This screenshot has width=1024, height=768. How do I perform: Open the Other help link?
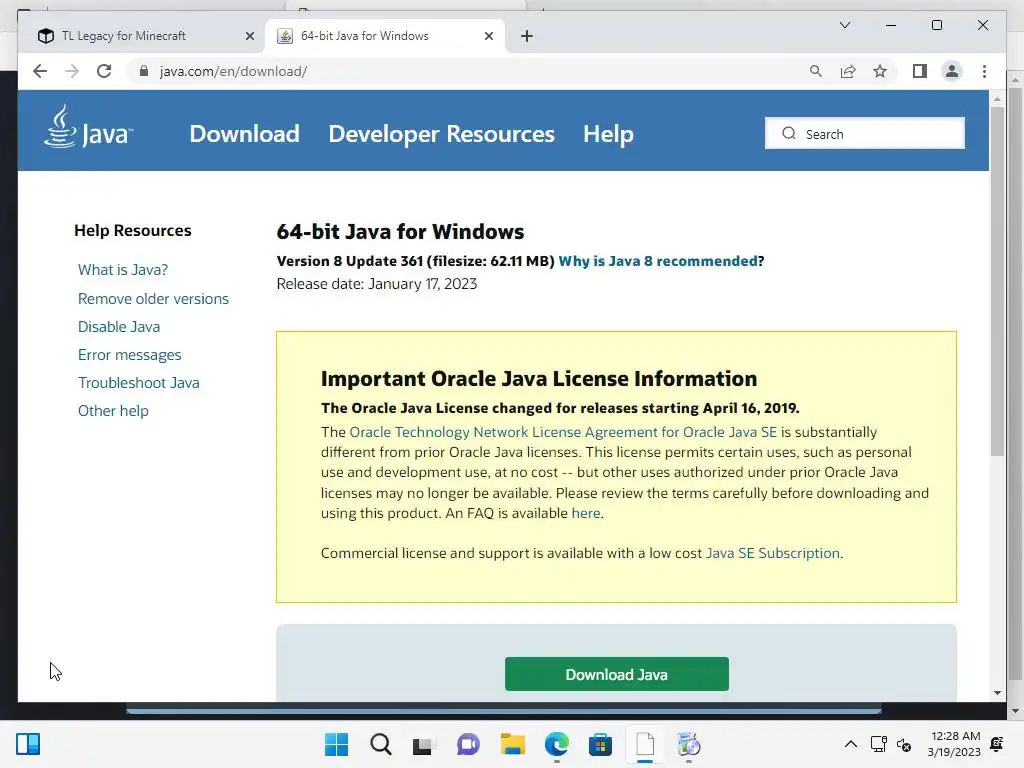[113, 411]
